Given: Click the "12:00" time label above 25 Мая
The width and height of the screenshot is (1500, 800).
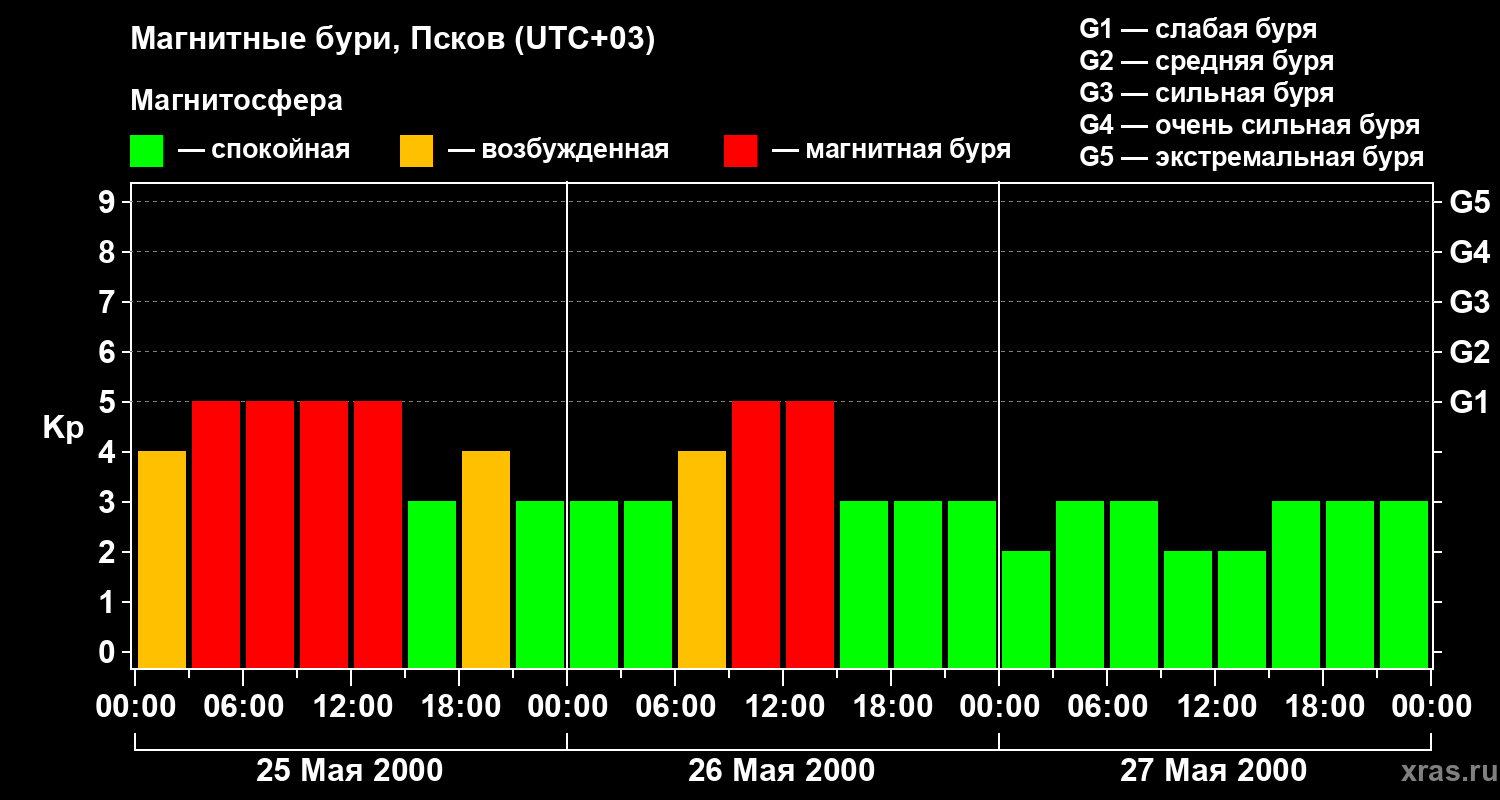Looking at the screenshot, I should pos(351,707).
